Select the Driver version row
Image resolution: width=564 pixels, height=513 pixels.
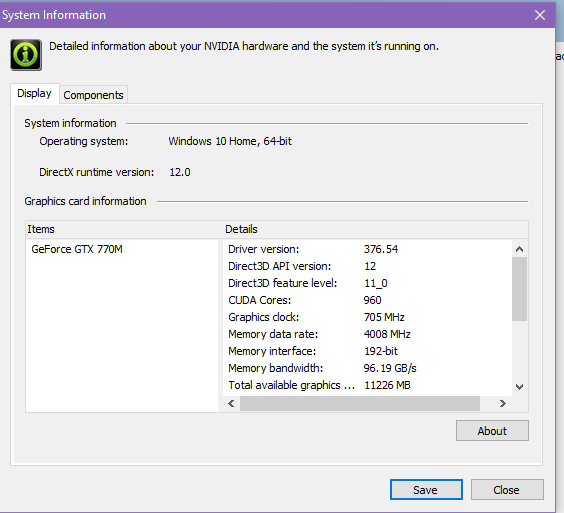pos(367,249)
